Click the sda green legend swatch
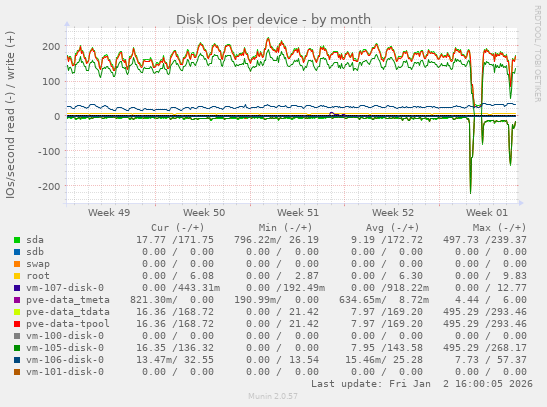The image size is (547, 407). [17, 240]
